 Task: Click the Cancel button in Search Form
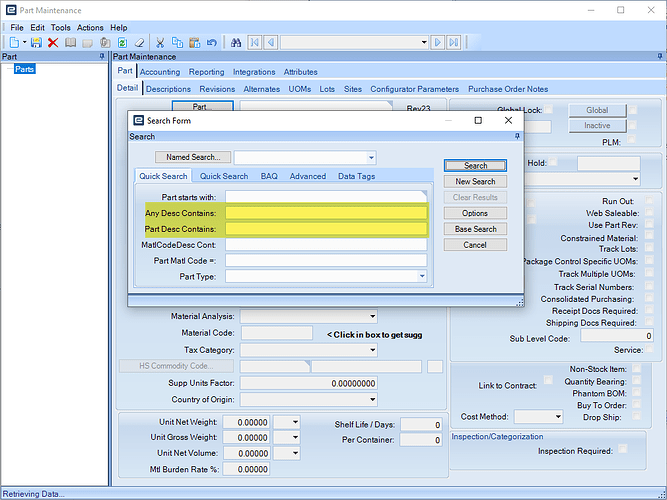475,245
